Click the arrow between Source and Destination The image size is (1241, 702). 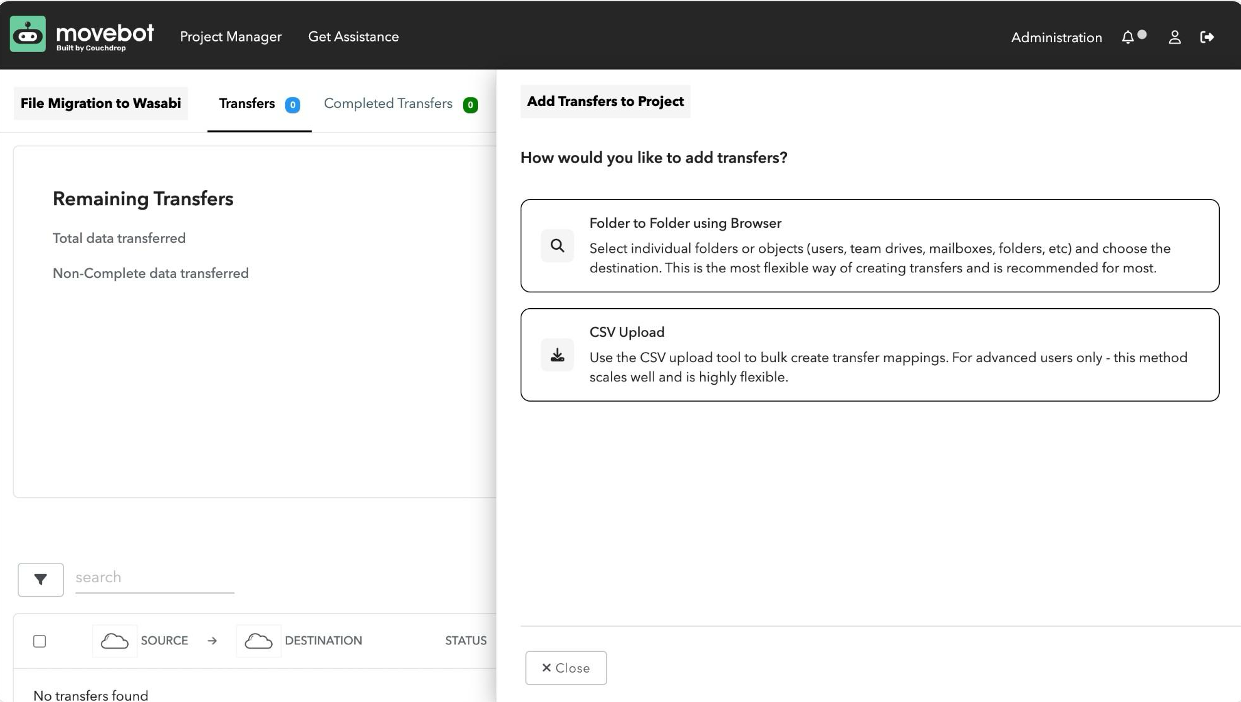tap(212, 641)
